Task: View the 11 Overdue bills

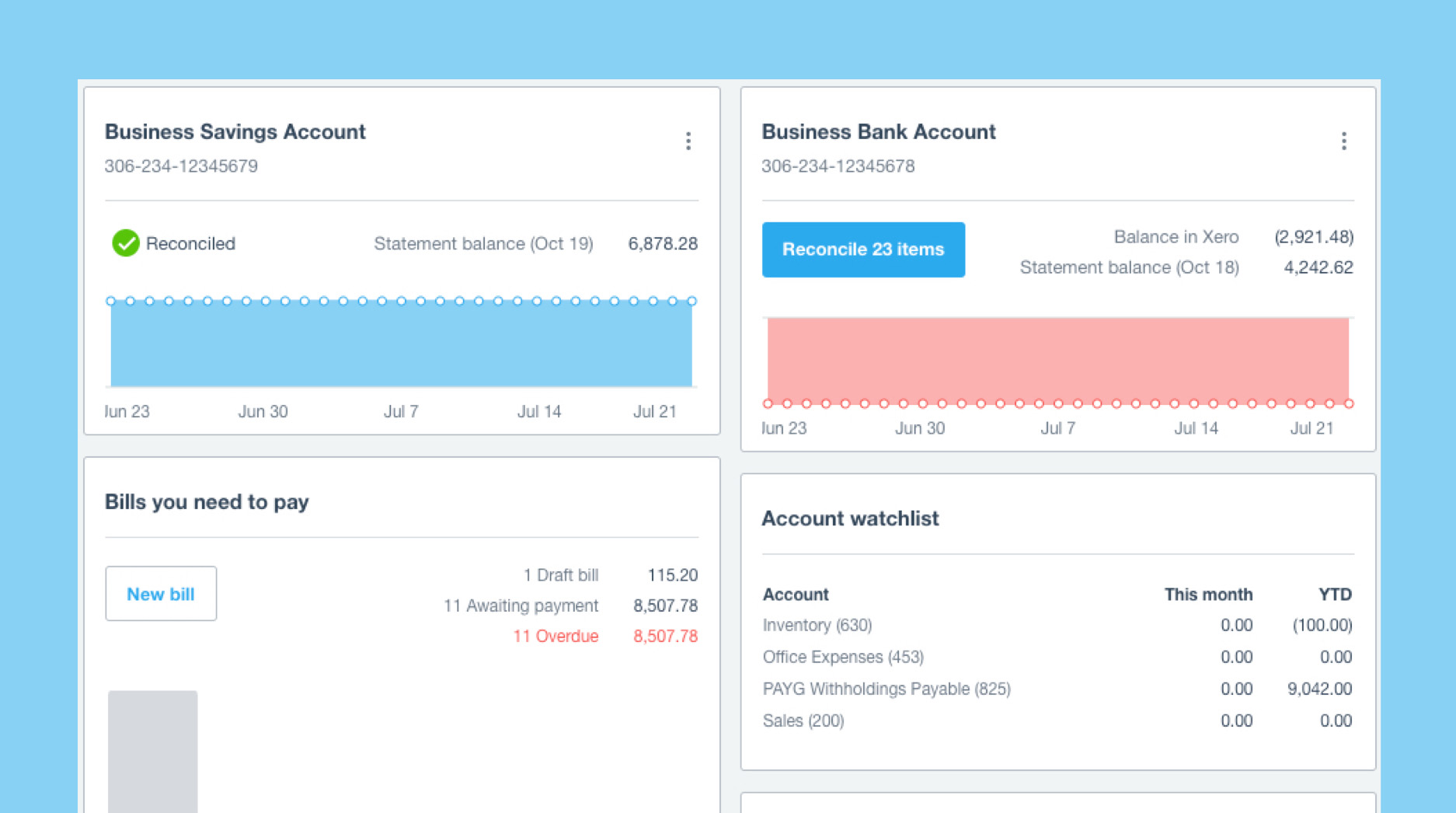Action: pos(556,636)
